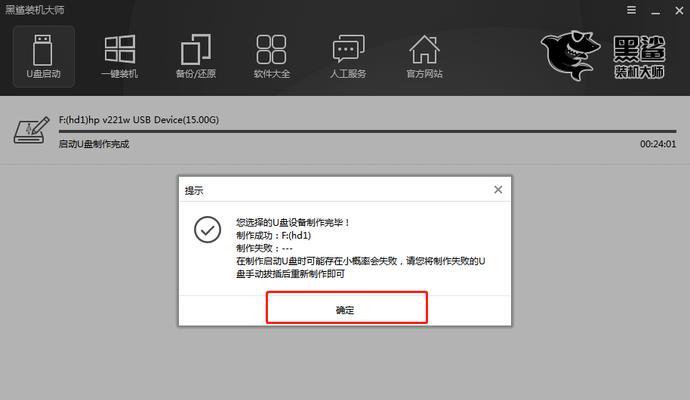Click the 提示 dialog title

pyautogui.click(x=194, y=191)
